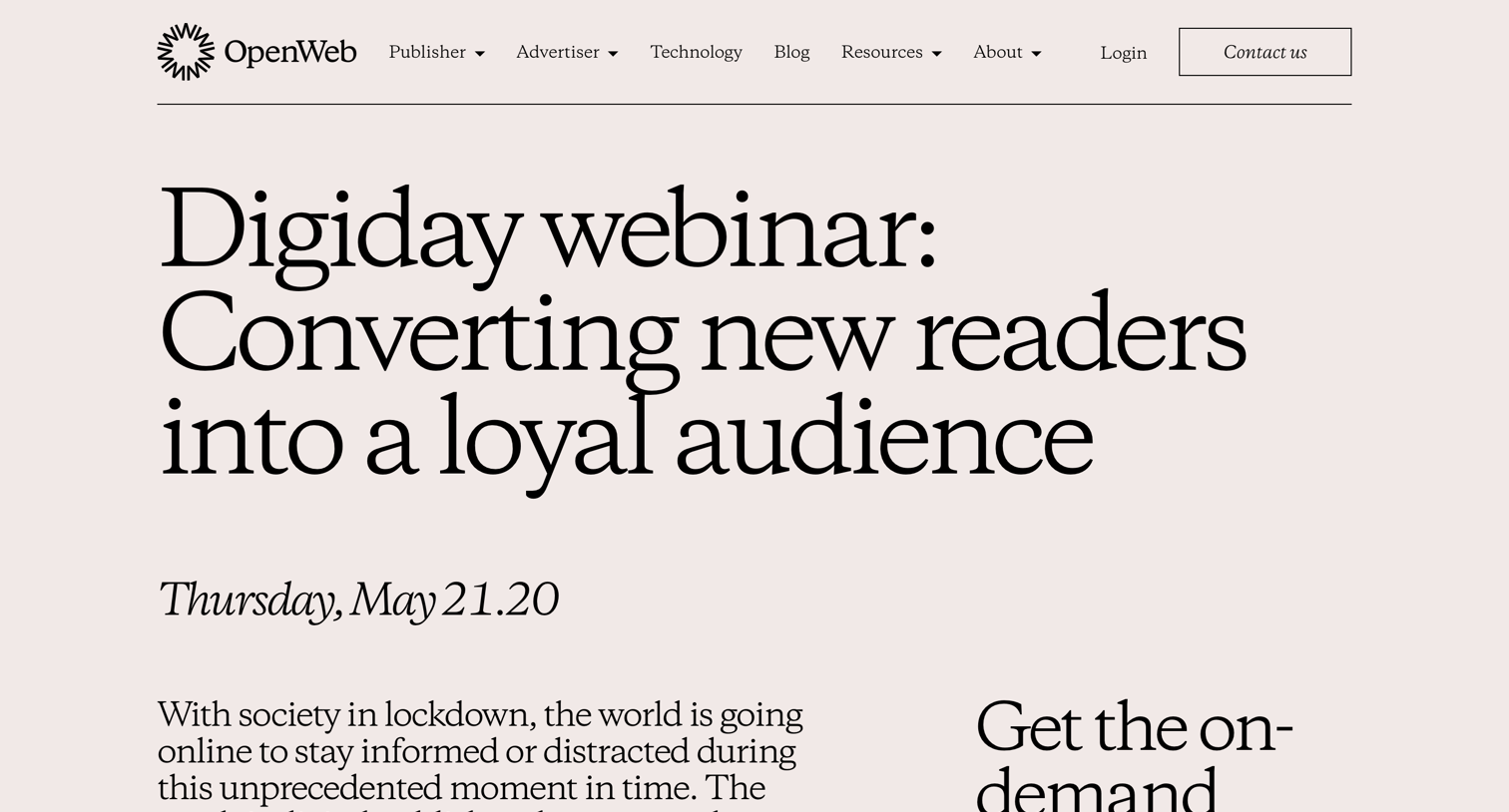
Task: Click the Contact us button
Action: point(1264,52)
